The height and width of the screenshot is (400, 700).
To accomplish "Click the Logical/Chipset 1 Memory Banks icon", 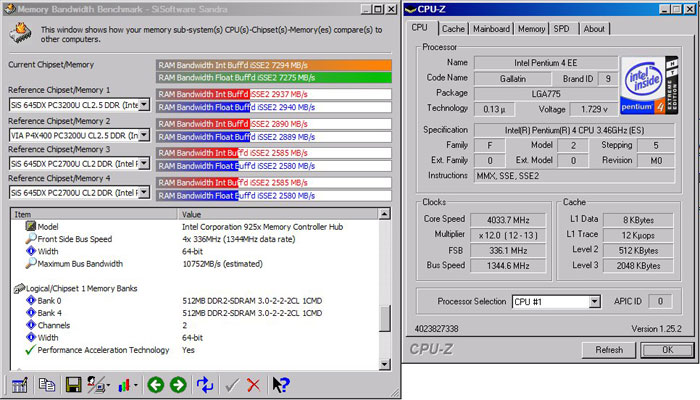I will (19, 288).
